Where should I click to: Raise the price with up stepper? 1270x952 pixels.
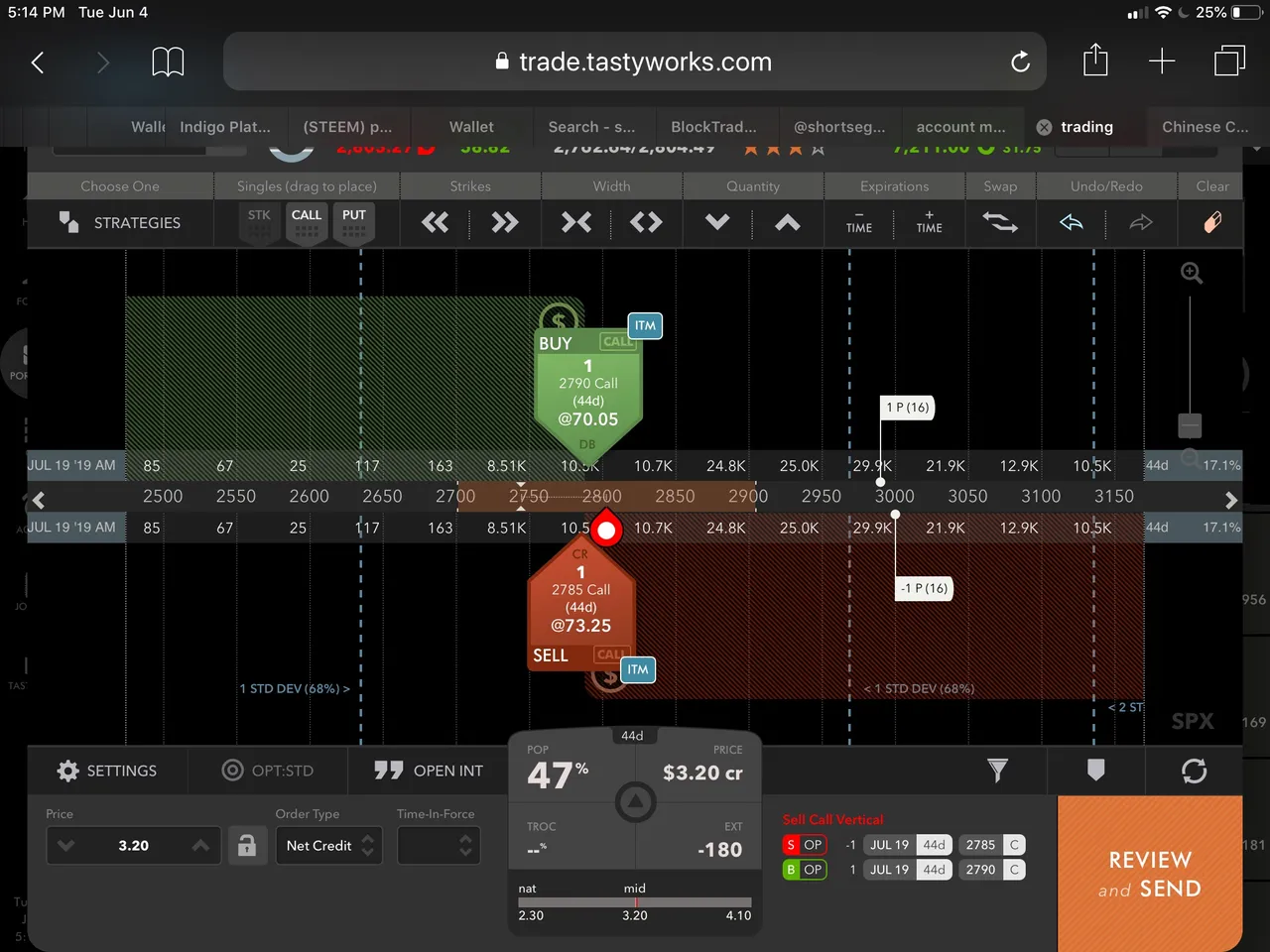point(200,846)
